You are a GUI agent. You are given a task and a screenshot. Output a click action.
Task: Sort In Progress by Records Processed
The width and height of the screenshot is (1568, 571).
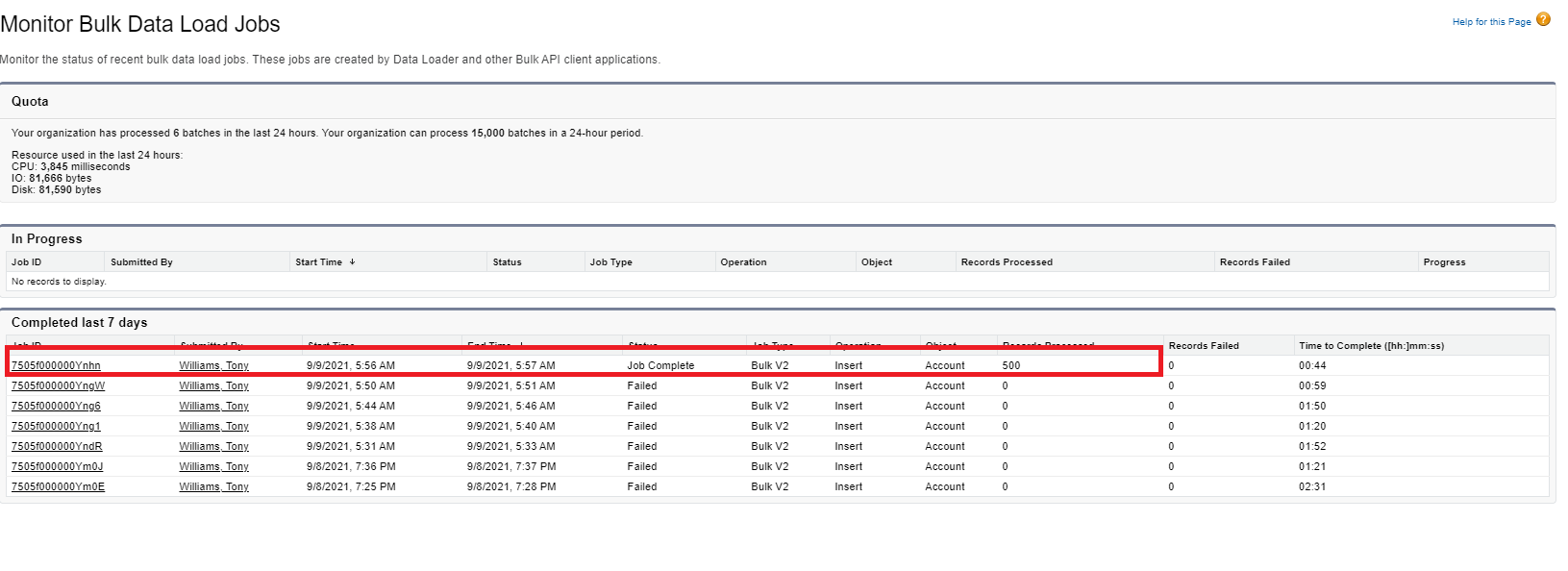[1007, 261]
